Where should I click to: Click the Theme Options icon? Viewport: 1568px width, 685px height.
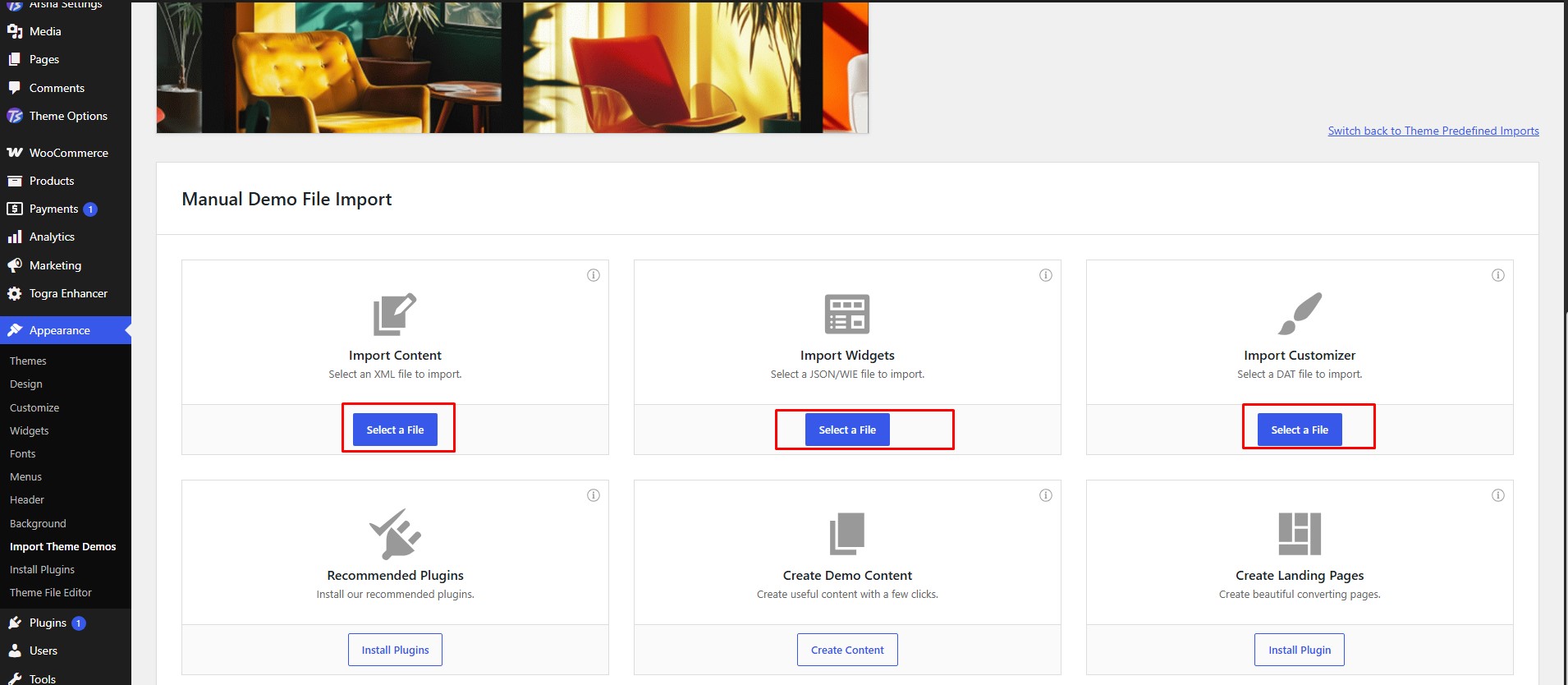[x=15, y=116]
